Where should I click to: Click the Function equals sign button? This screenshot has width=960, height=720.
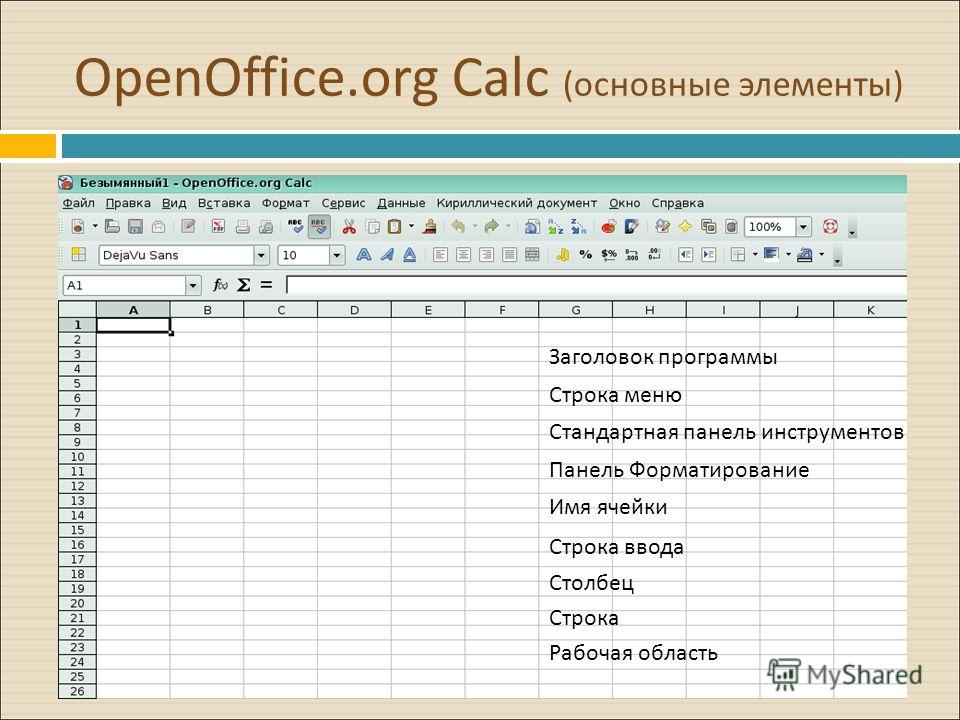(266, 285)
